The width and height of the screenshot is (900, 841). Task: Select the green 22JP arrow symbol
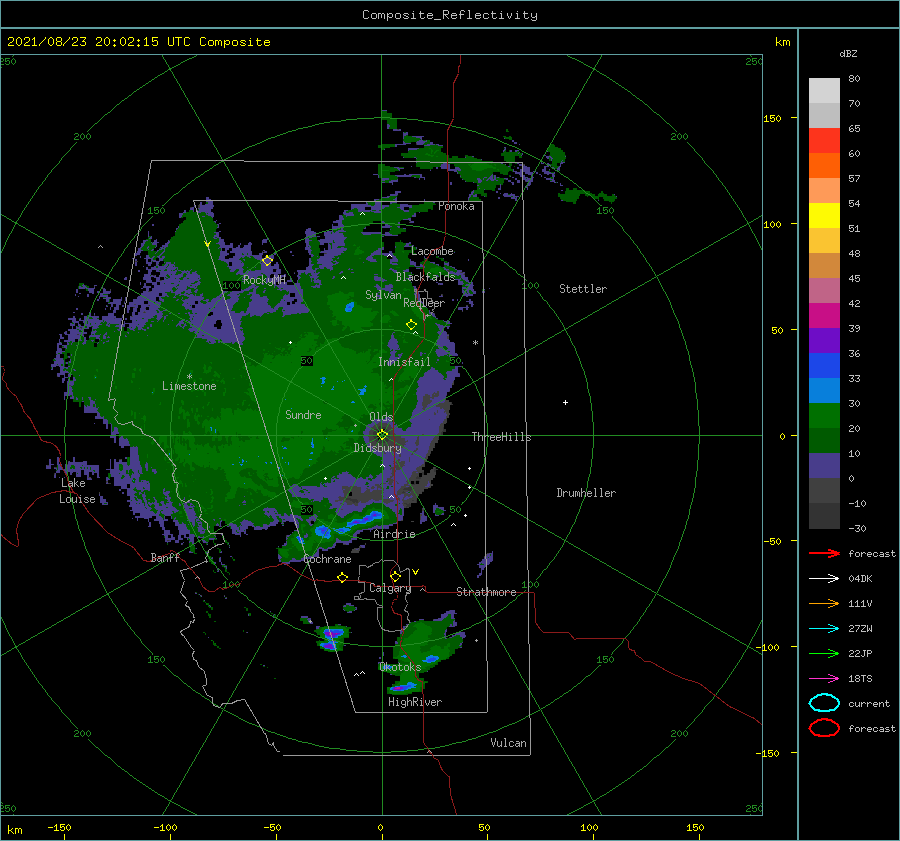824,653
